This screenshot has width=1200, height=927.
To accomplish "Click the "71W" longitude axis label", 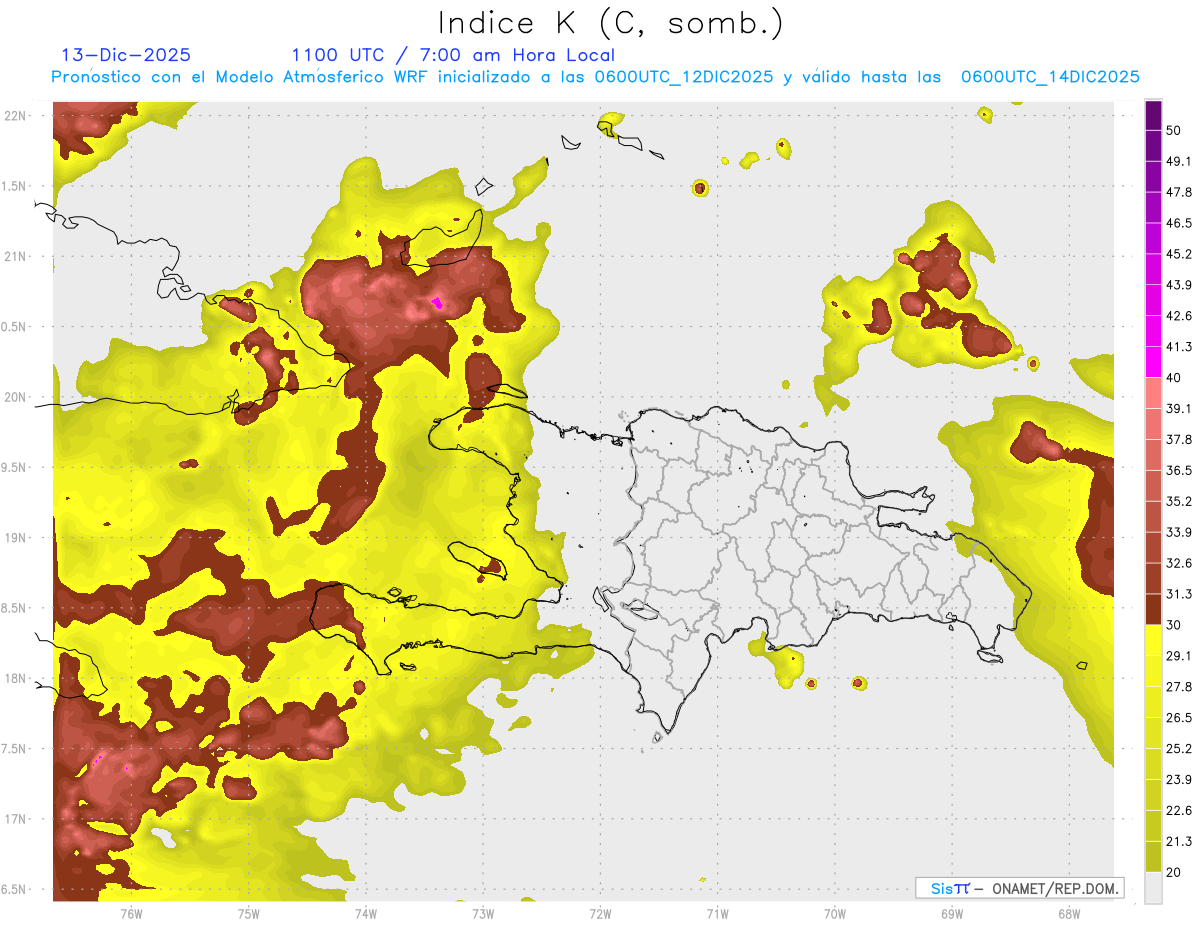I will coord(717,914).
